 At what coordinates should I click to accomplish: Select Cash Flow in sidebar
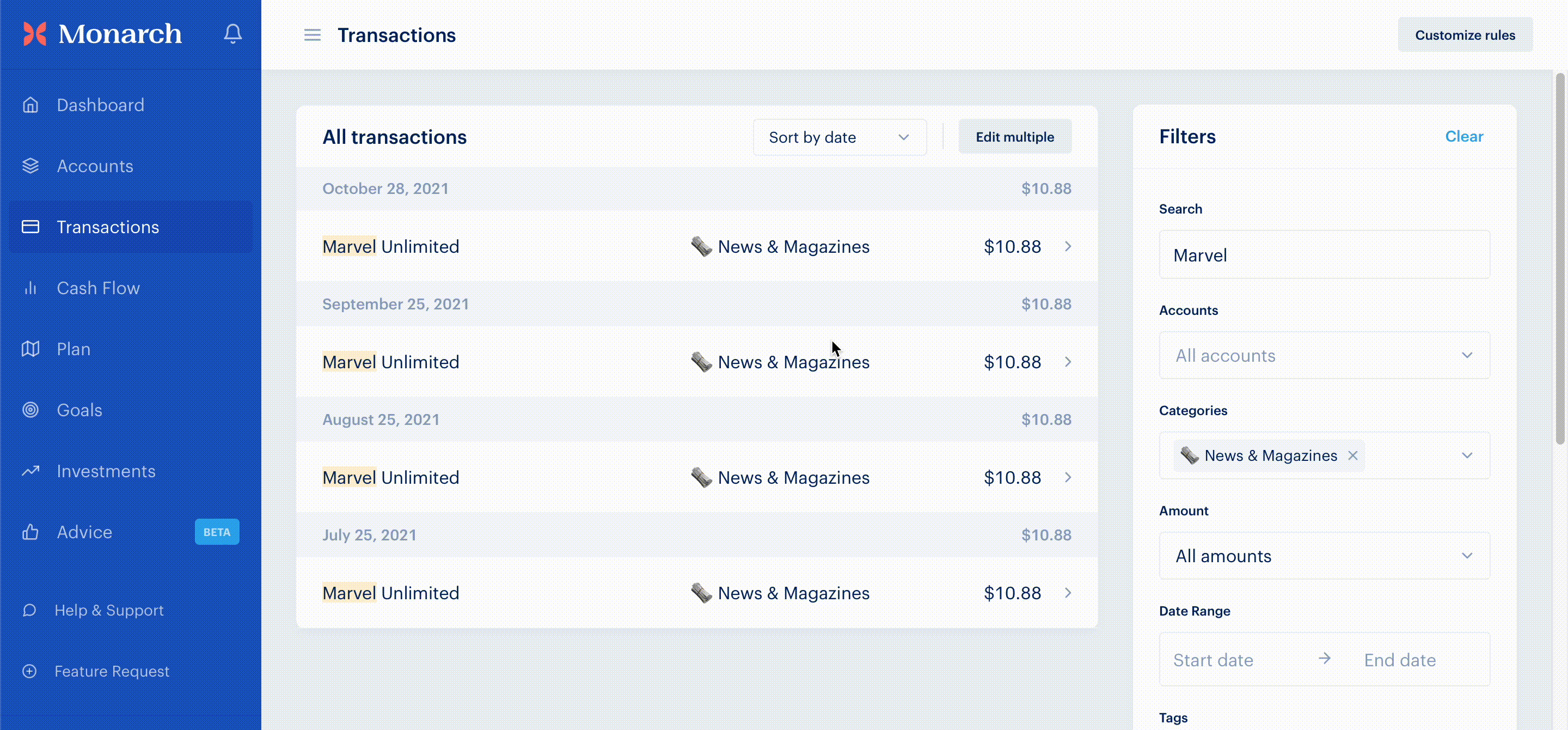(x=98, y=288)
